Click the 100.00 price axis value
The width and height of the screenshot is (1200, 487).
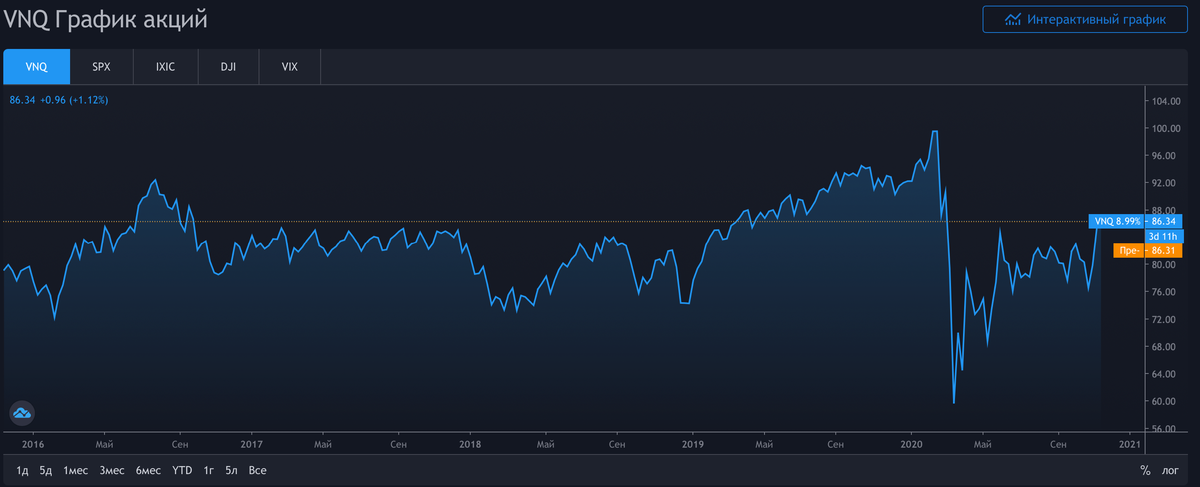(1167, 128)
